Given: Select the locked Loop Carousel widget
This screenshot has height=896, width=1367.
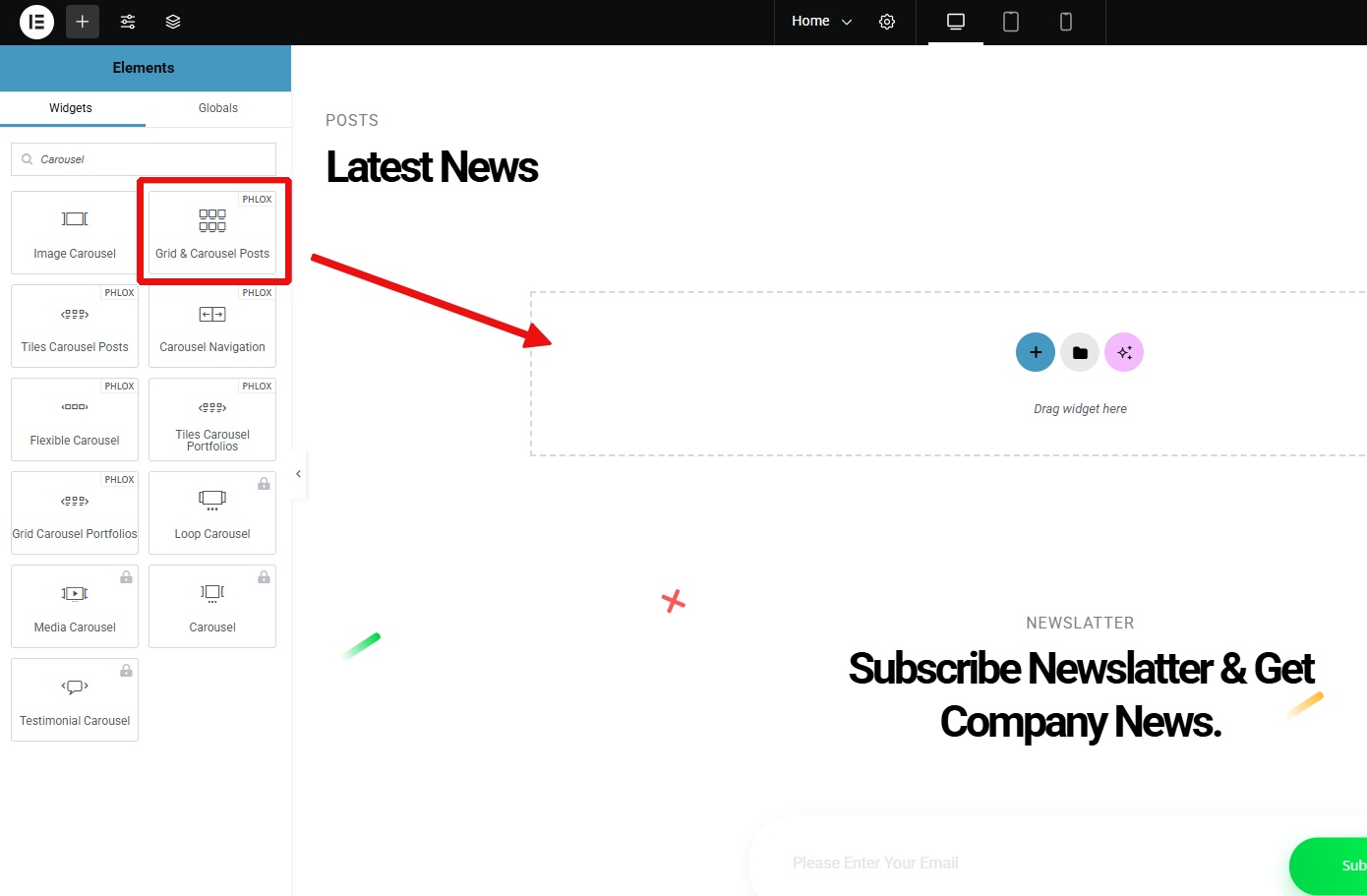Looking at the screenshot, I should pos(212,513).
